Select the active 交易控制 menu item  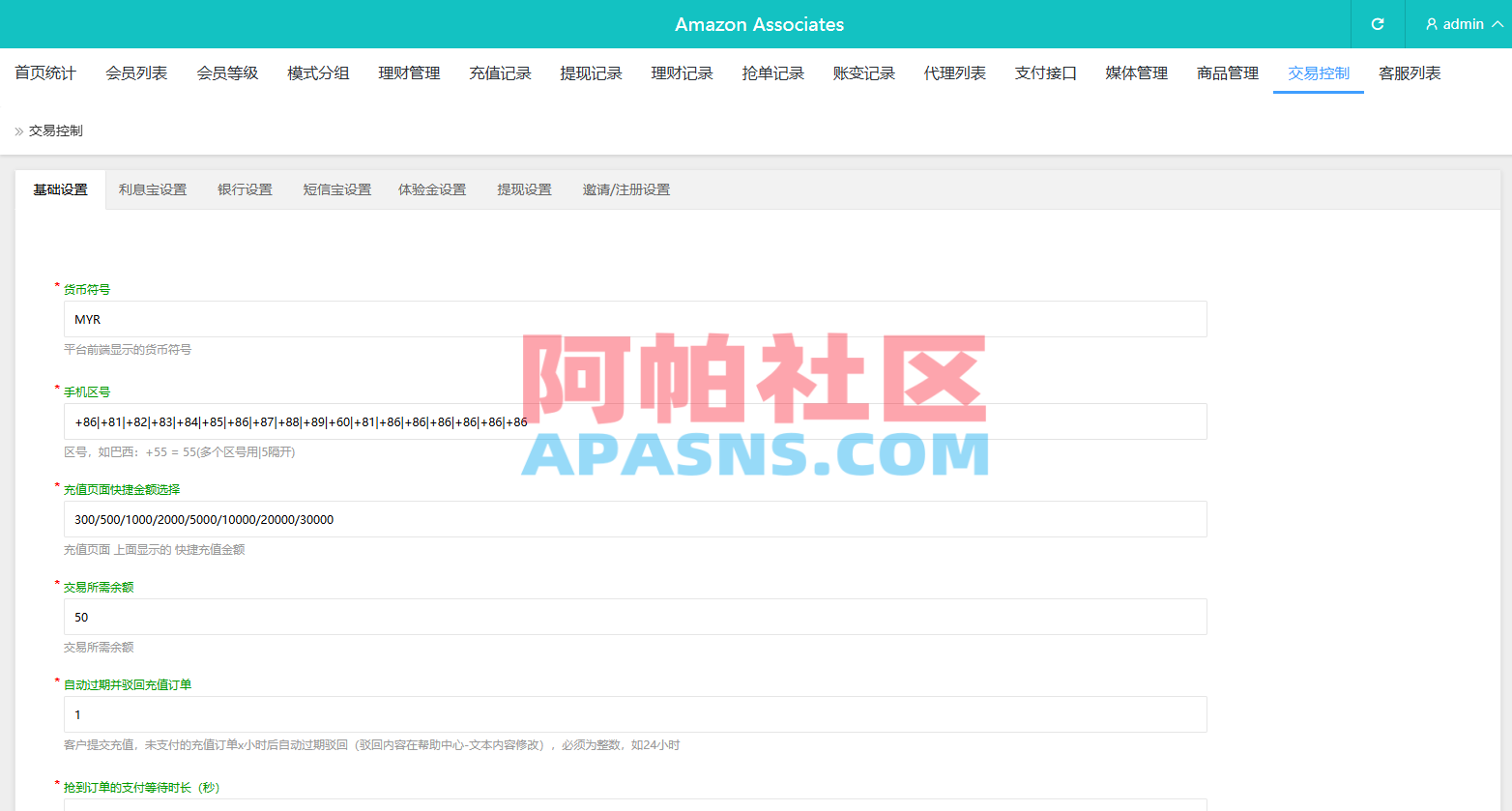pyautogui.click(x=1318, y=73)
